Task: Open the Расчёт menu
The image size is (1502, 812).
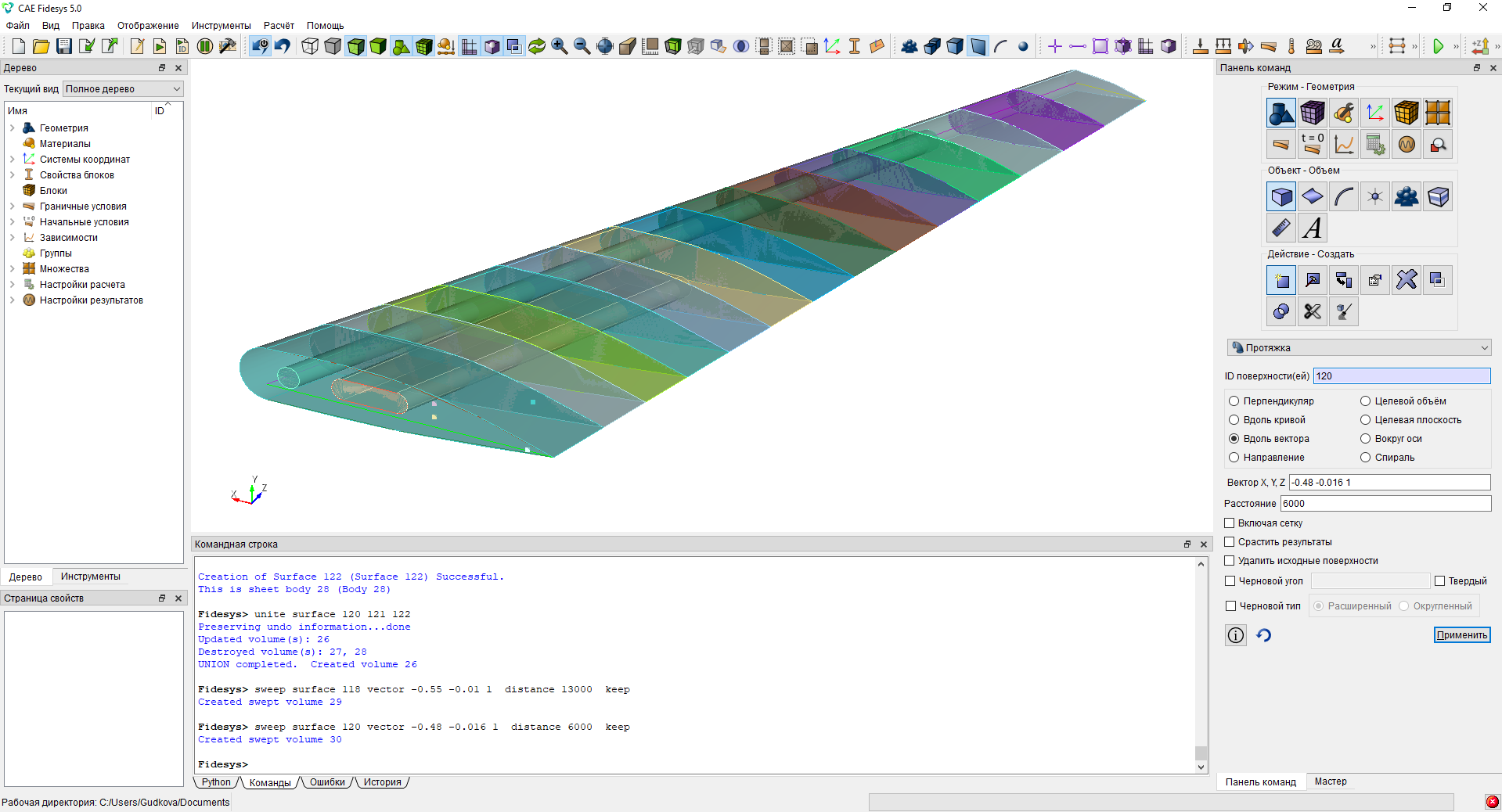Action: pyautogui.click(x=279, y=26)
